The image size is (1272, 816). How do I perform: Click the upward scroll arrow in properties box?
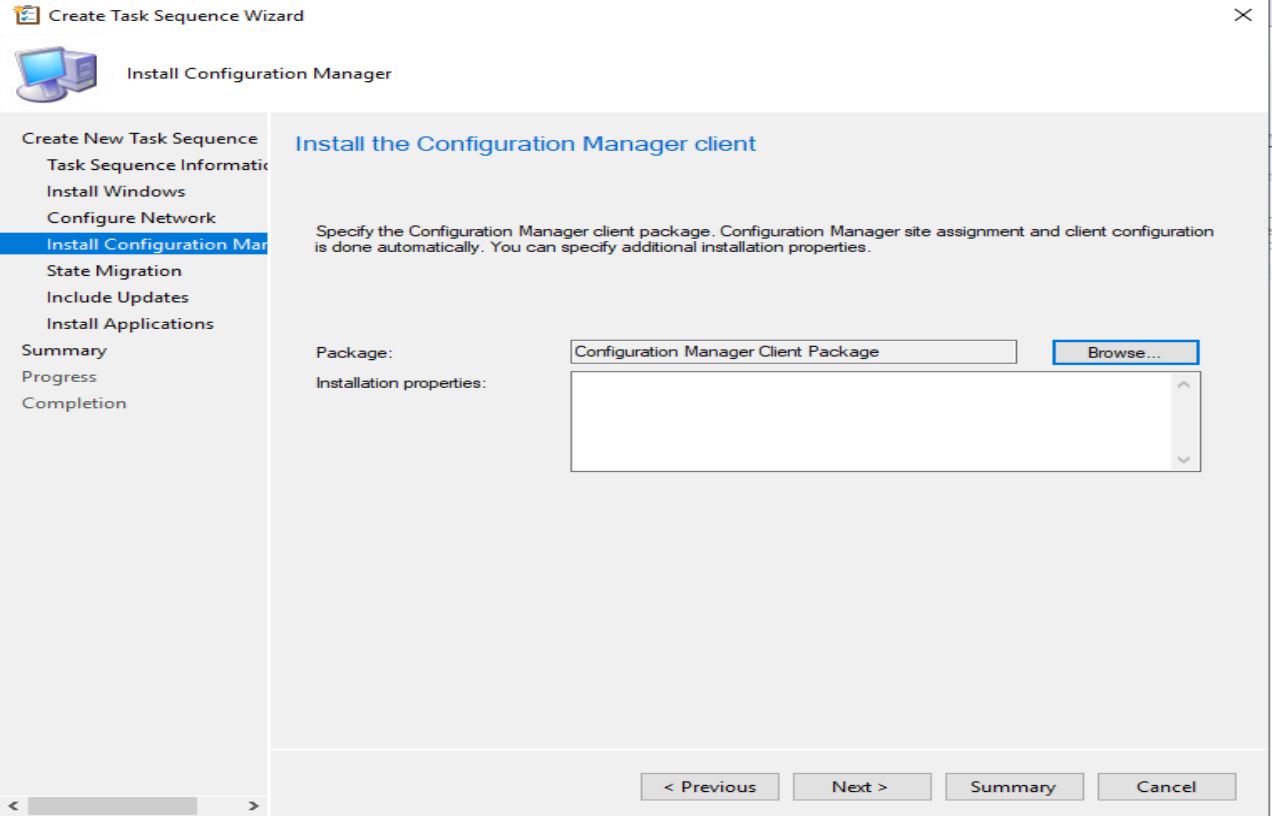coord(1182,384)
